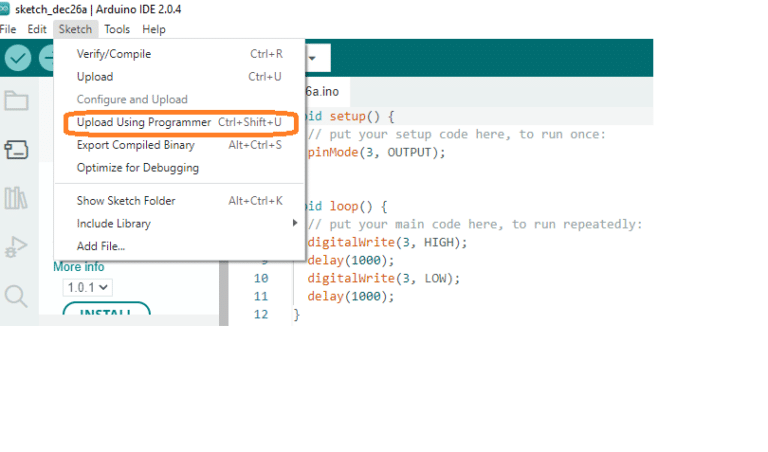This screenshot has height=452, width=768.
Task: Select Upload Using Programmer menu entry
Action: click(179, 122)
